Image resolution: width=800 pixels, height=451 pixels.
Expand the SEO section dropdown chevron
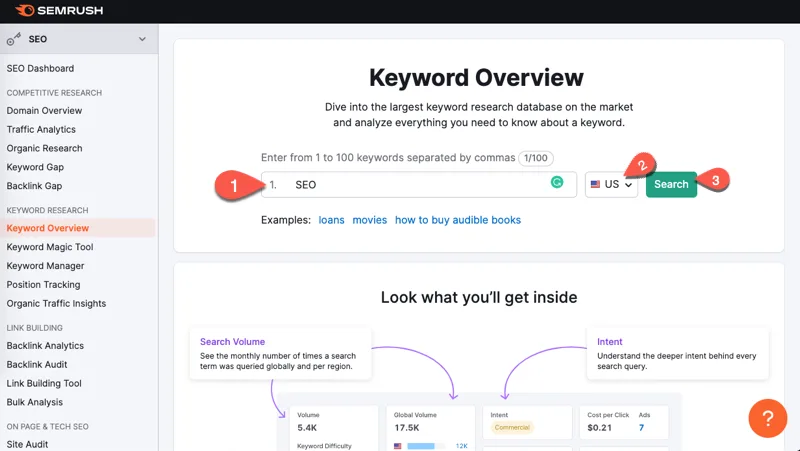click(x=142, y=39)
